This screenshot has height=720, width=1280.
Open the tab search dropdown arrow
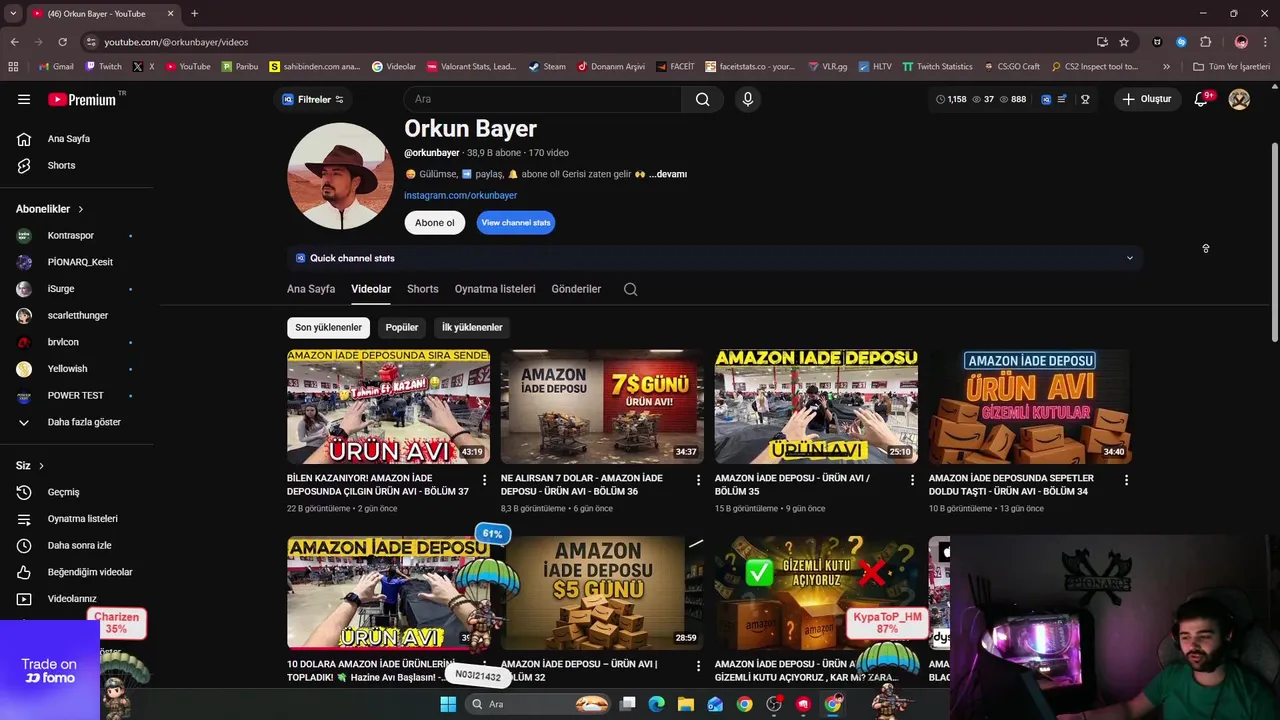point(13,13)
